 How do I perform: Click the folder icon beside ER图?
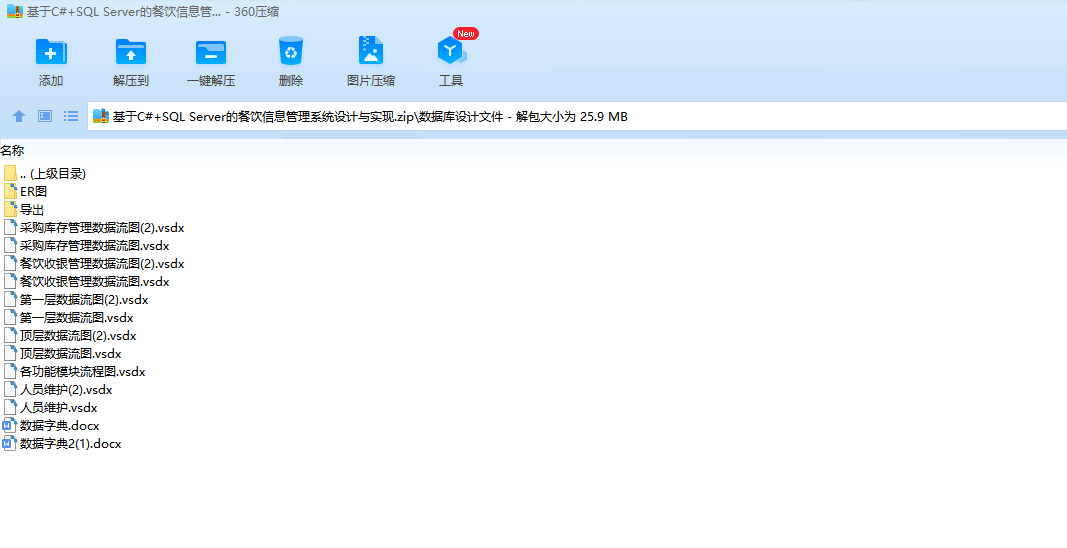[x=10, y=191]
